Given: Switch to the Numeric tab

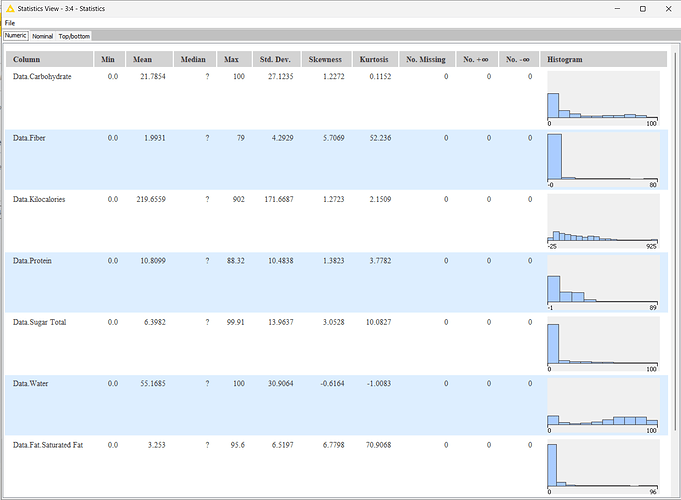Looking at the screenshot, I should click(16, 36).
